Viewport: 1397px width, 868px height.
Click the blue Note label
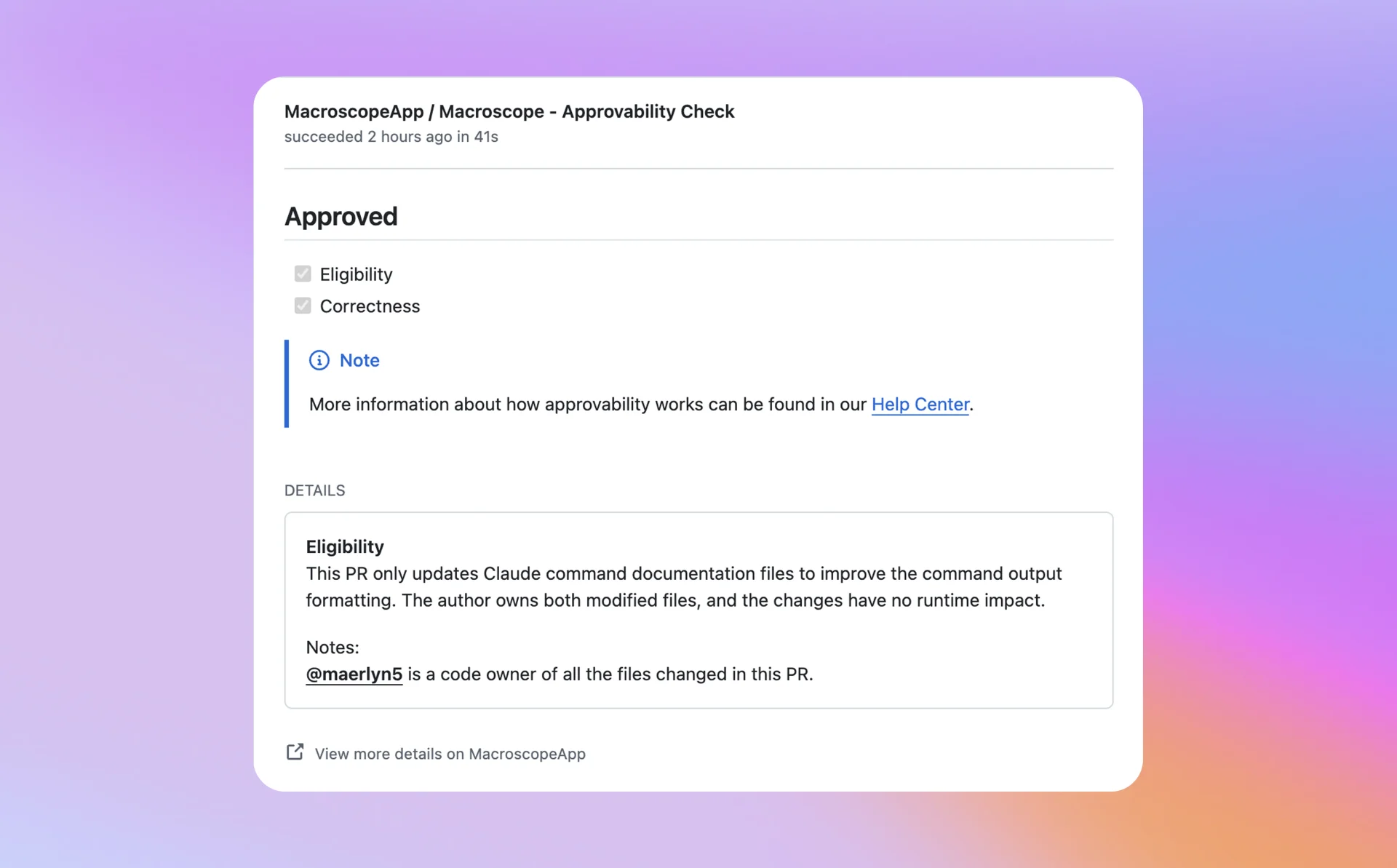click(x=359, y=360)
